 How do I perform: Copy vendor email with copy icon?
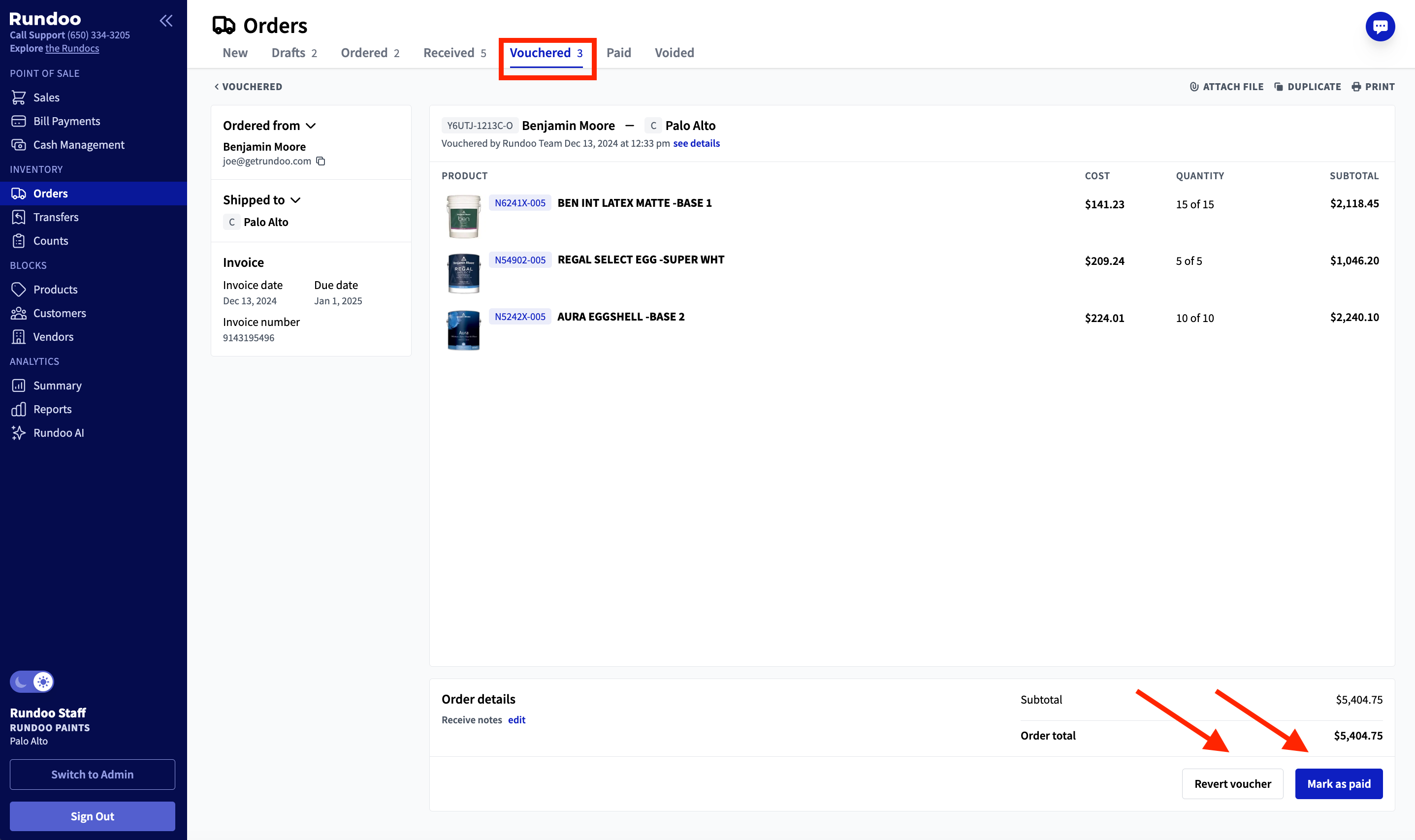tap(321, 162)
